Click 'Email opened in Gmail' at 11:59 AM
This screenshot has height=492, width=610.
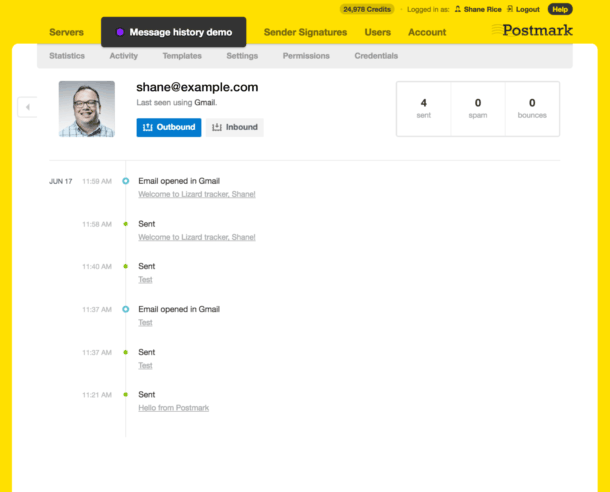[179, 181]
